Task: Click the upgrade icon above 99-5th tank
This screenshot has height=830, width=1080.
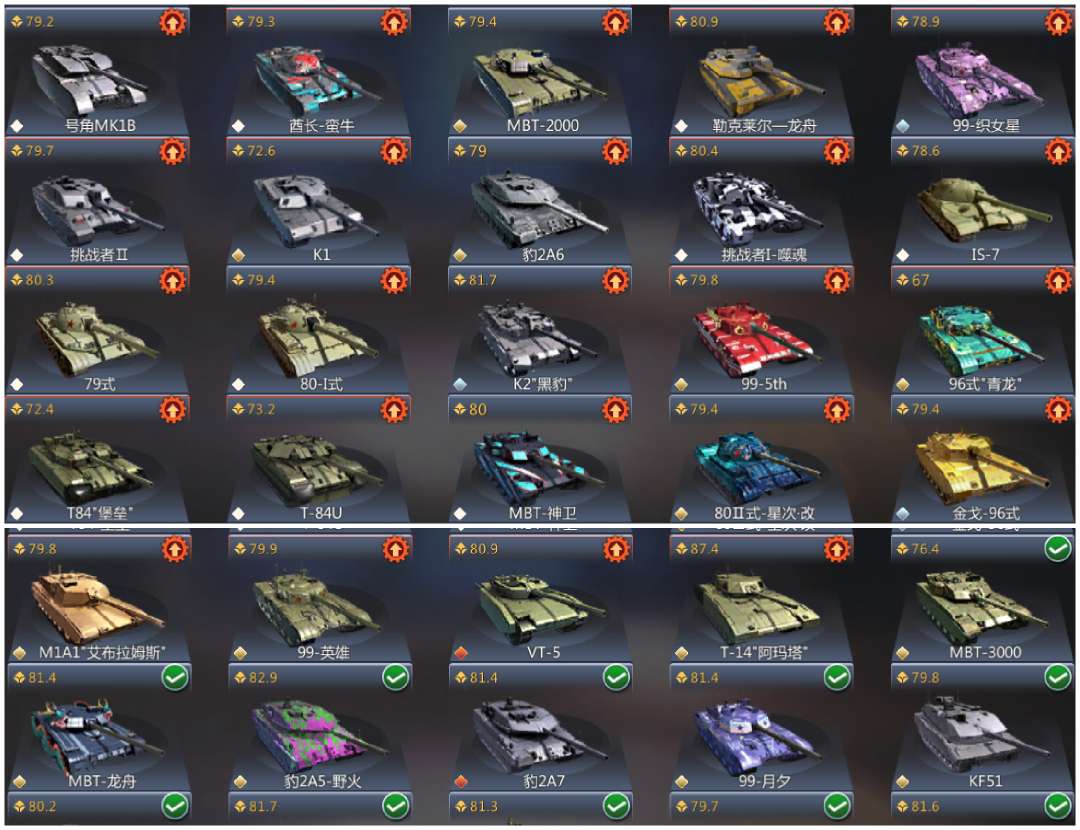Action: (x=837, y=280)
